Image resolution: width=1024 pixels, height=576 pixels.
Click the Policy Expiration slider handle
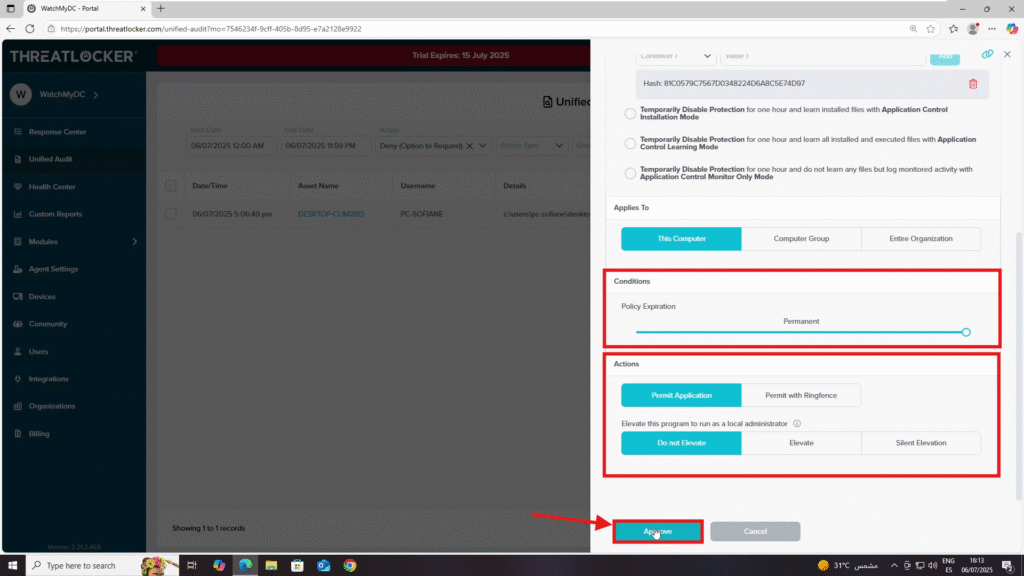[966, 332]
